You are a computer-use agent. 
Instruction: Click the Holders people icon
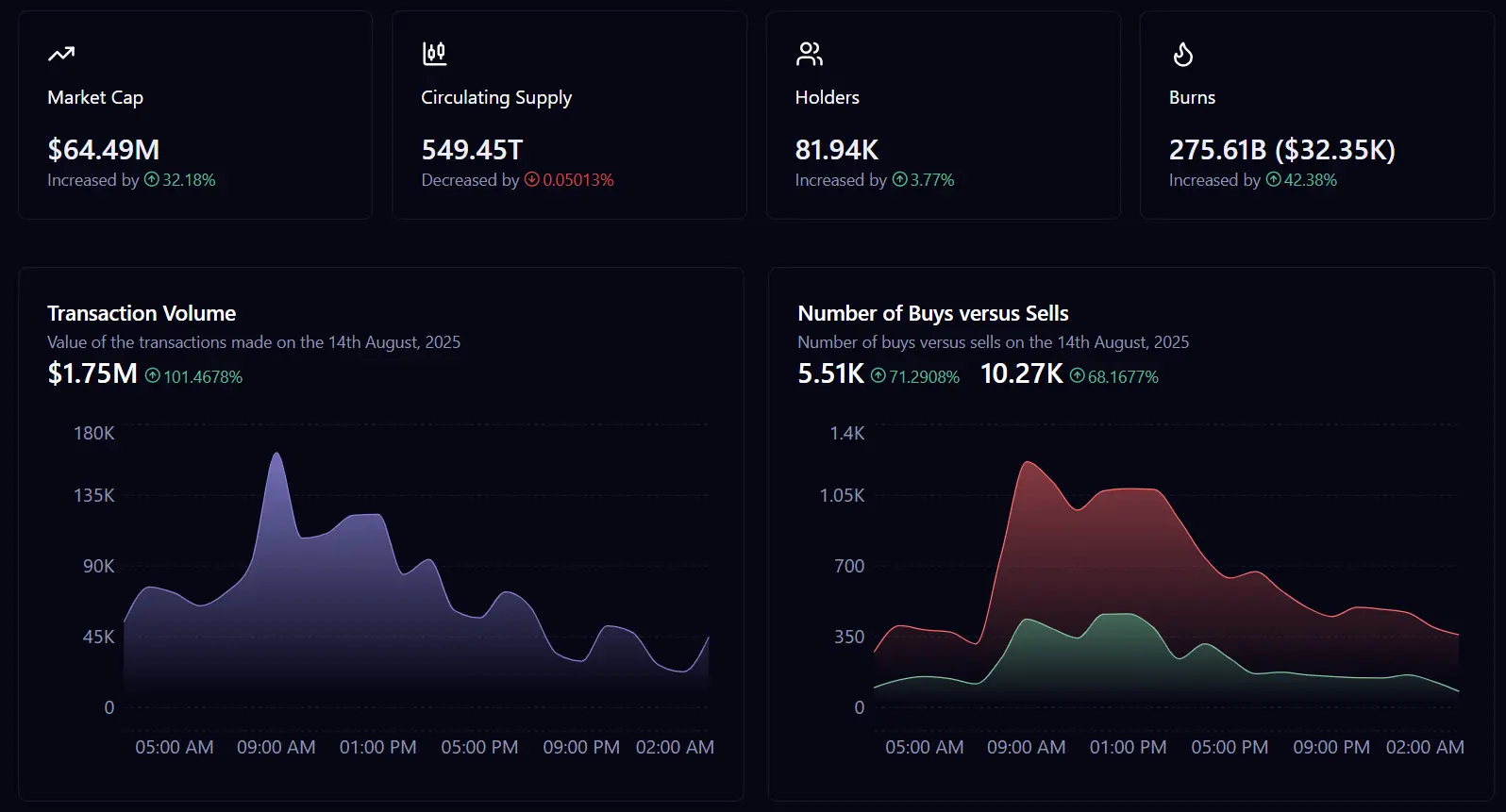(809, 54)
